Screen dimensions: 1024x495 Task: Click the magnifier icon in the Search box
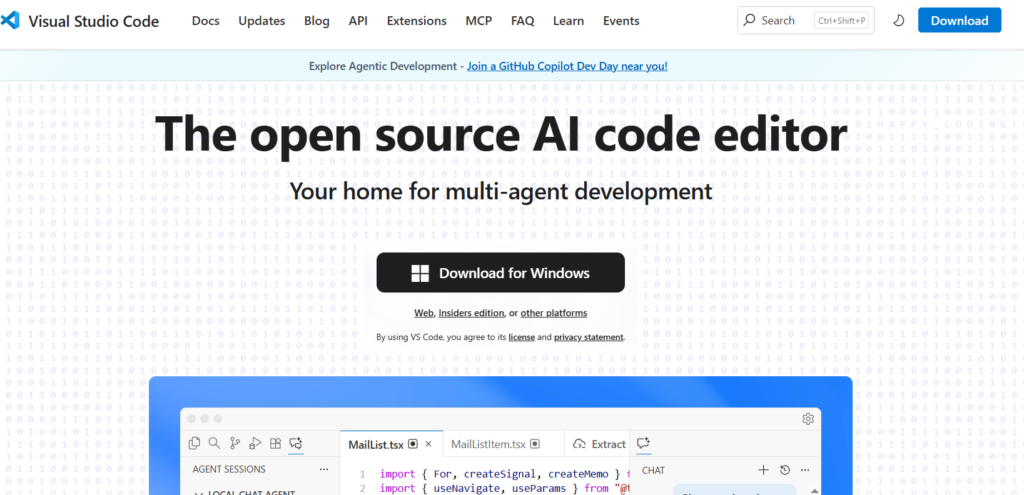[x=750, y=20]
